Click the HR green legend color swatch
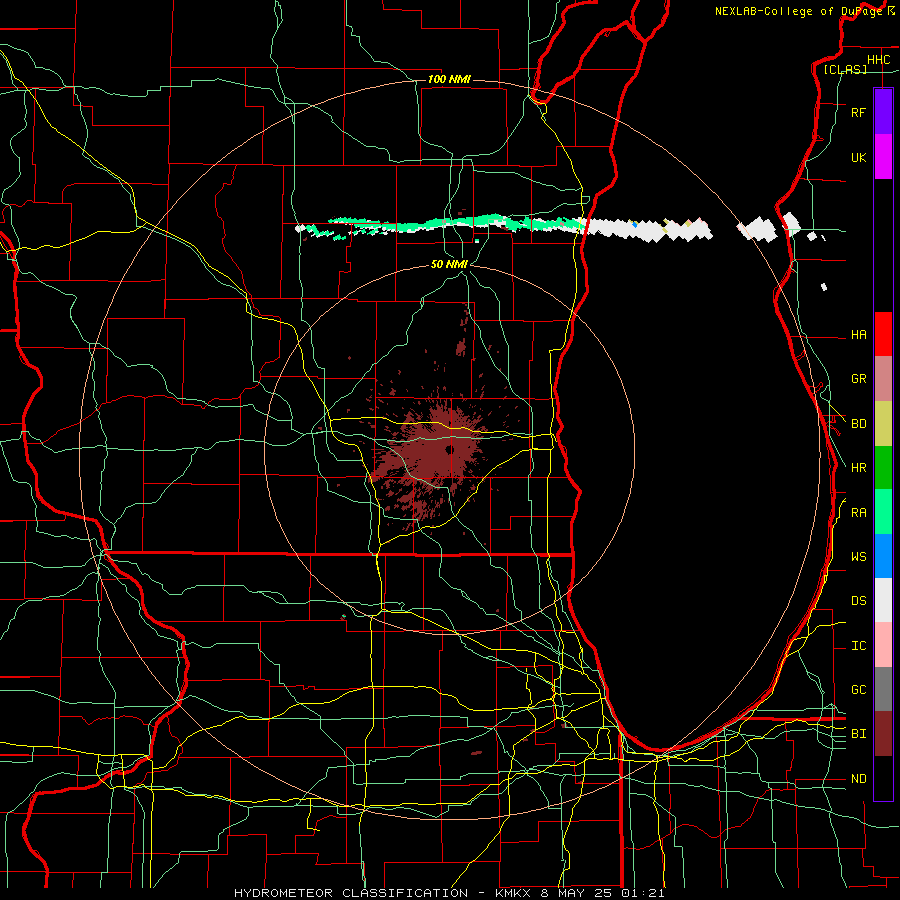Screen dimensions: 900x900 [883, 468]
